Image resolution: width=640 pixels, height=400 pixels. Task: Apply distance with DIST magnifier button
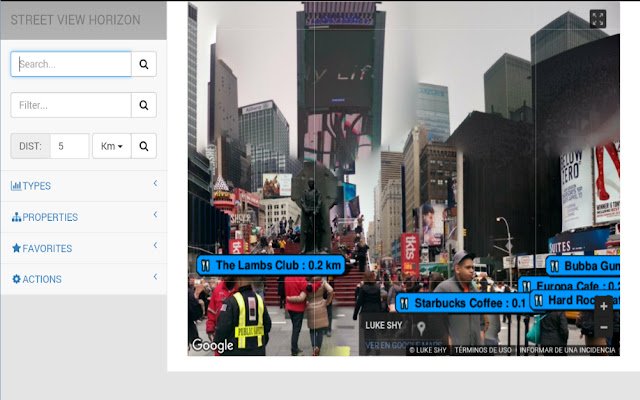[x=144, y=146]
